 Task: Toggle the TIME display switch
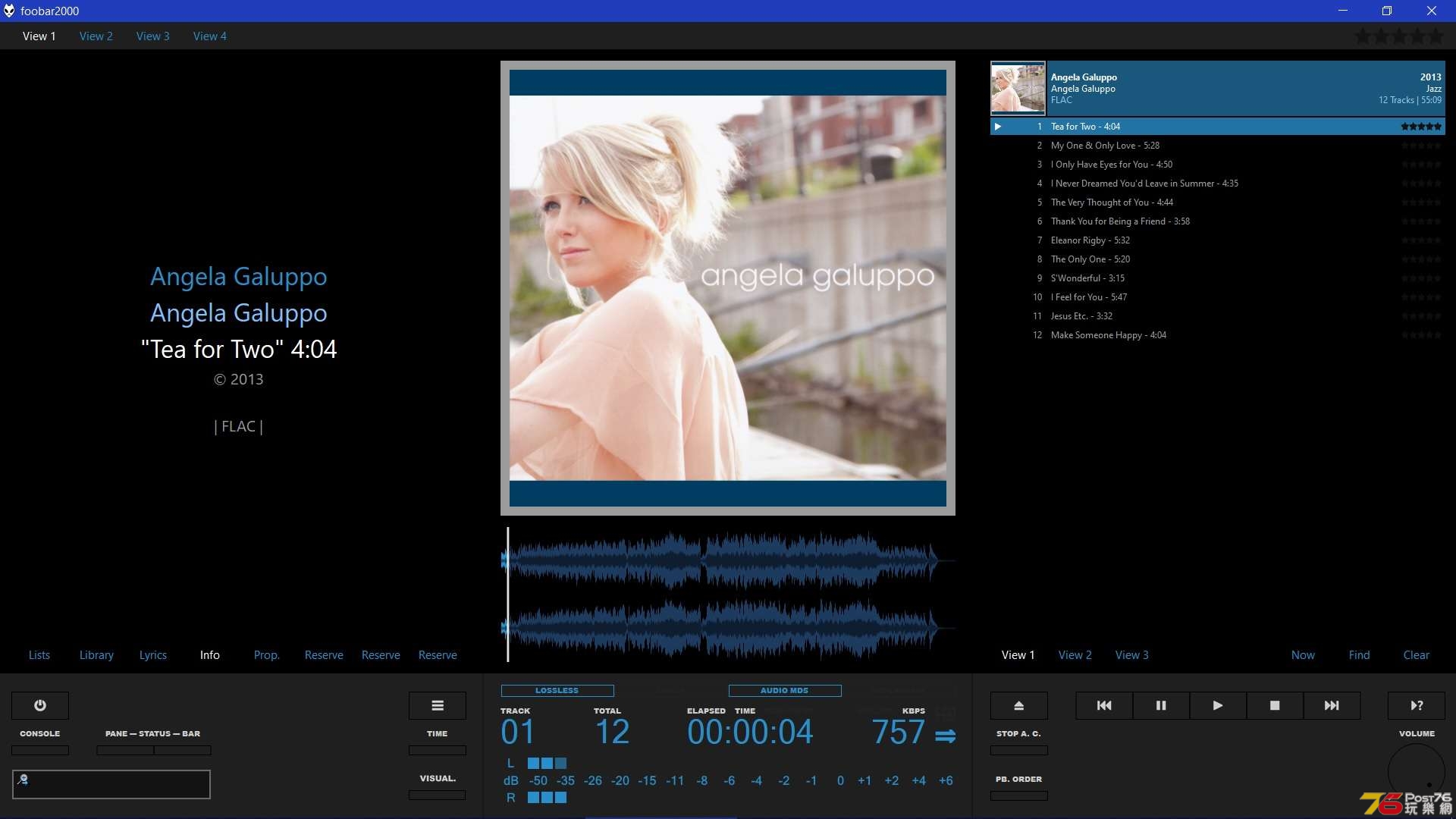[x=438, y=750]
